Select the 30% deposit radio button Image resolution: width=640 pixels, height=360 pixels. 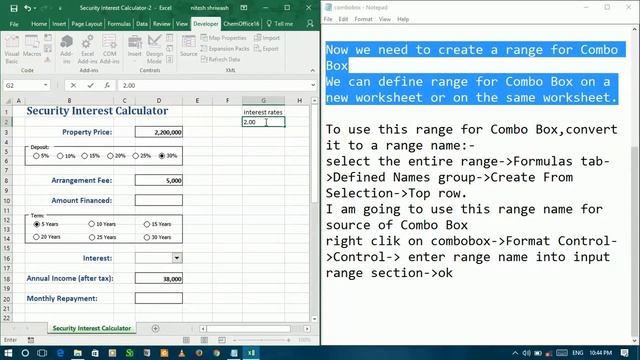162,156
